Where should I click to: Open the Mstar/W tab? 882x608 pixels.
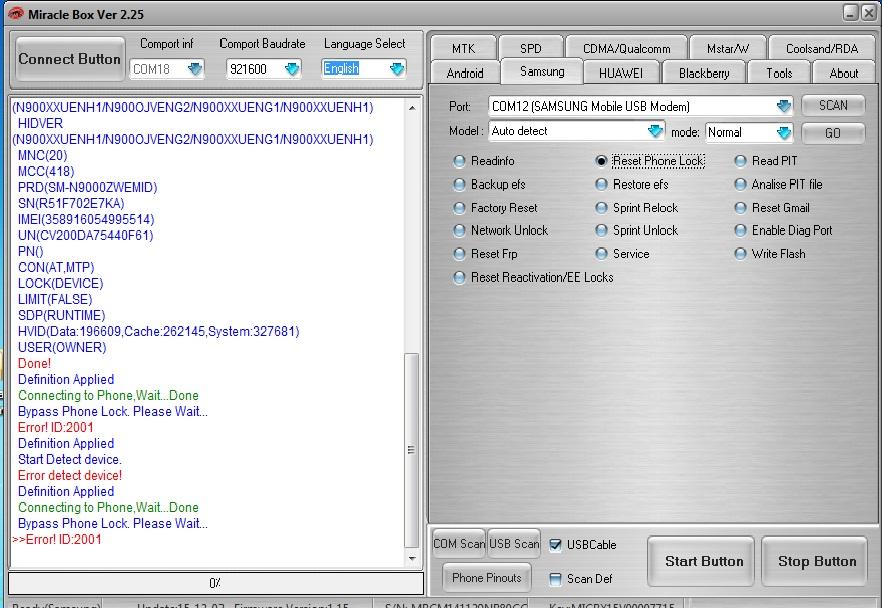(x=728, y=48)
